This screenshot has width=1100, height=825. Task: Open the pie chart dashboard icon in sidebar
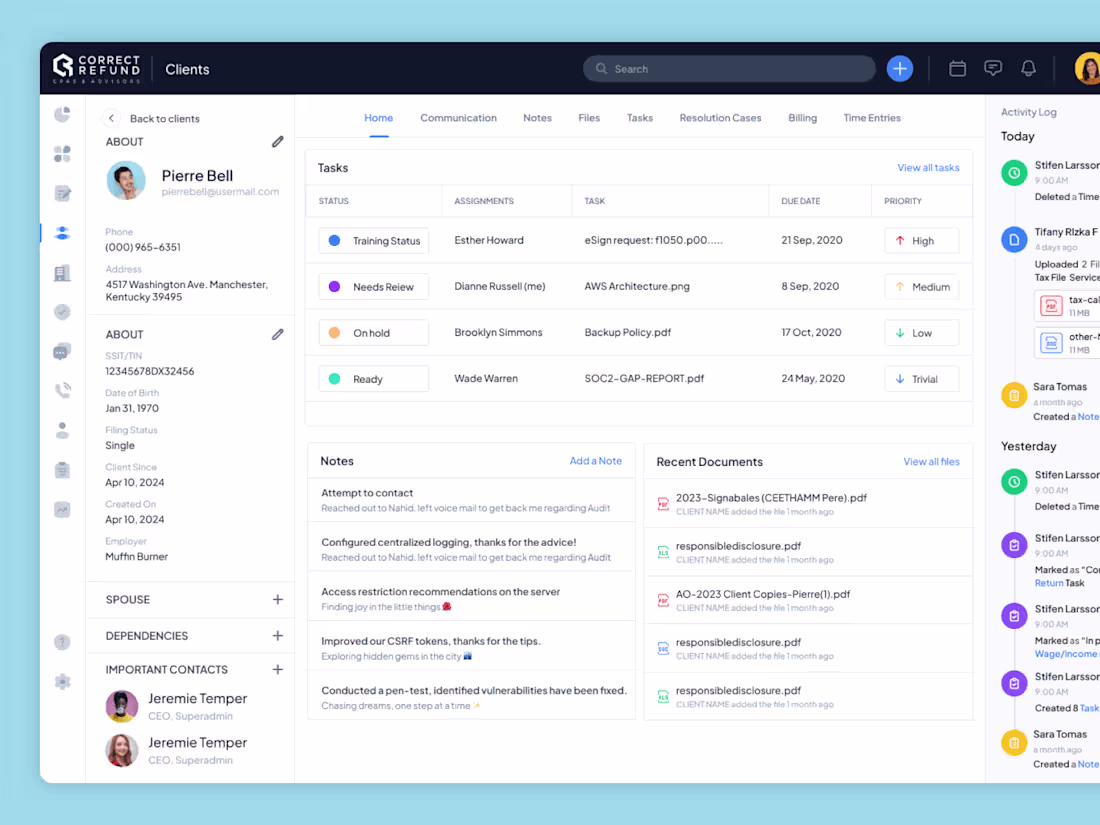click(62, 114)
